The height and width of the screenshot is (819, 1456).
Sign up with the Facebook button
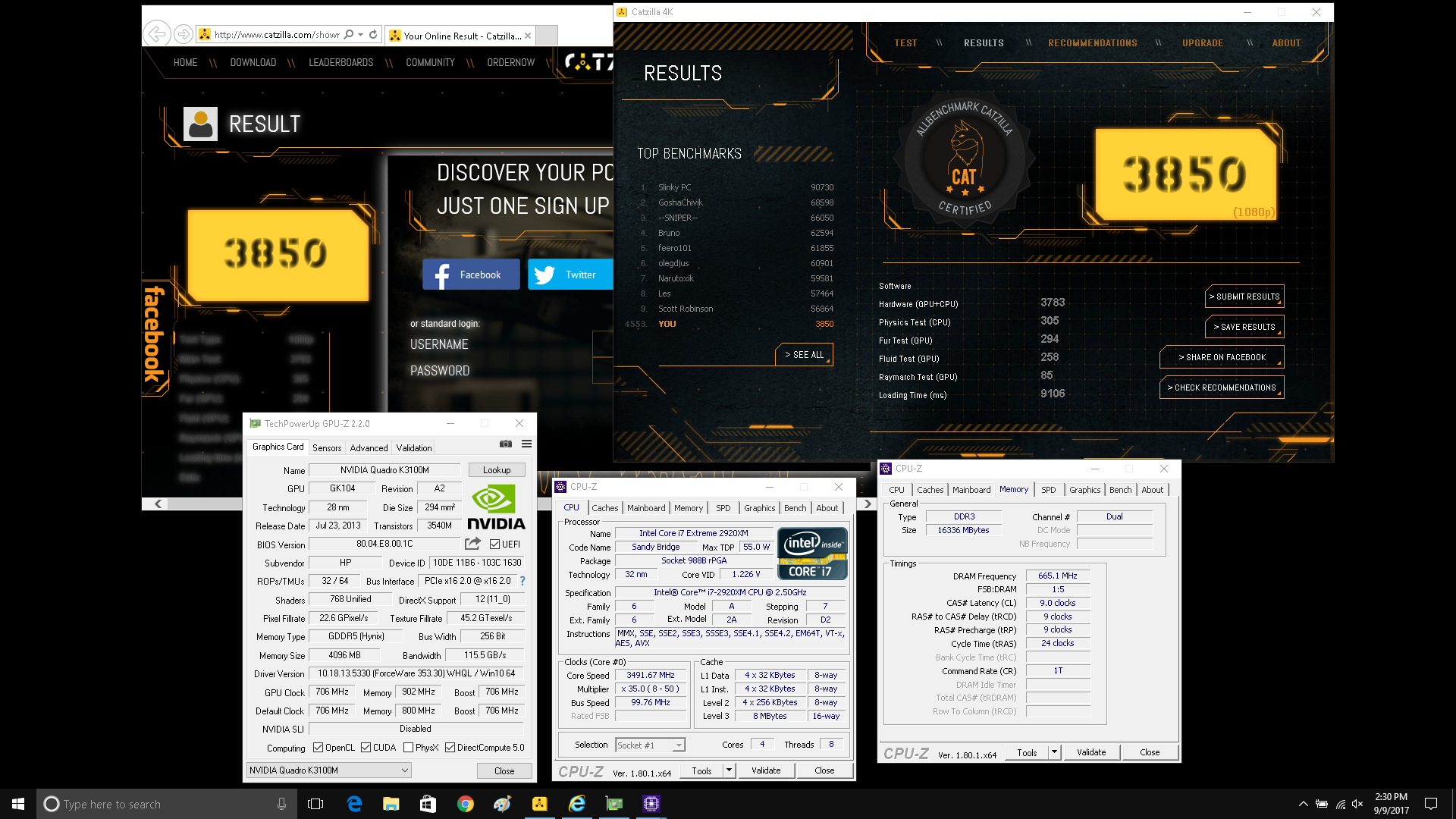[x=471, y=275]
